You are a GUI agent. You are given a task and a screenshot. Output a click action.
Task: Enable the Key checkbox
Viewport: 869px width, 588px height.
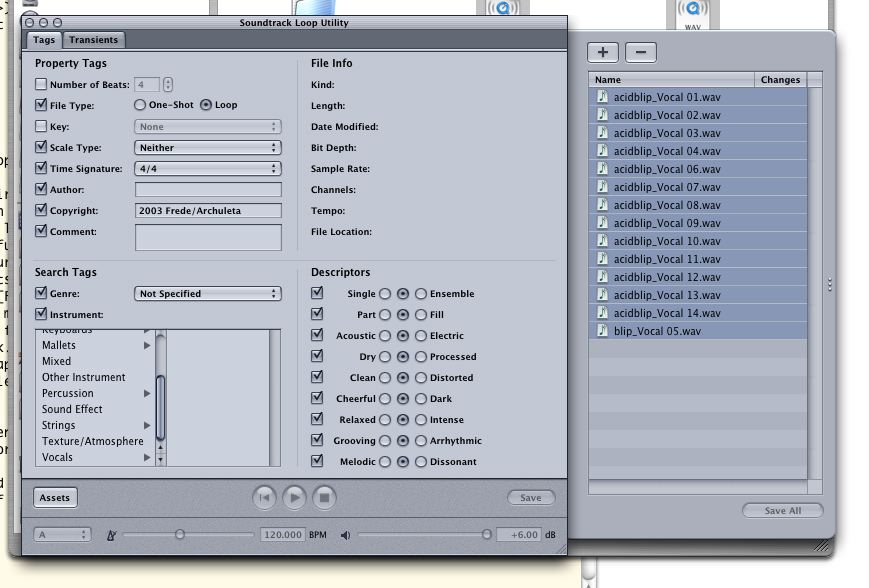coord(40,126)
